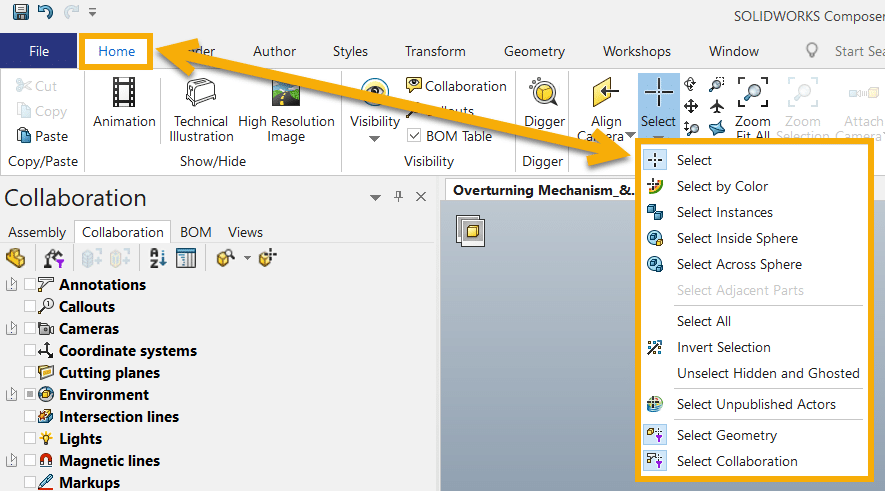Screen dimensions: 885x491
Task: Expand the Environment tree node
Action: 11,394
